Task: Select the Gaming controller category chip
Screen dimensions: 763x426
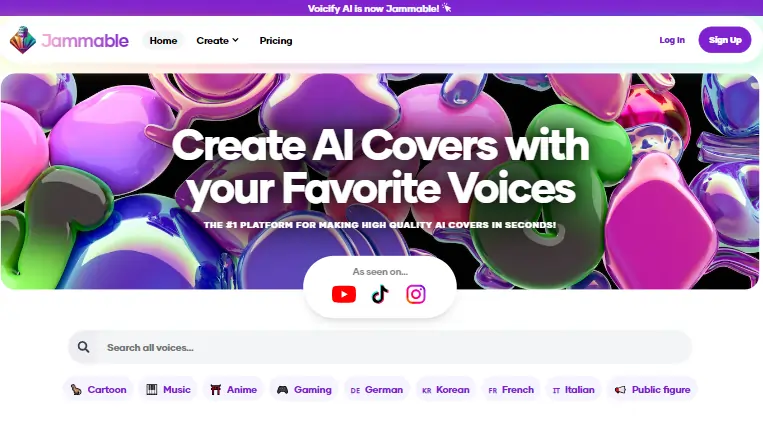Action: 304,389
